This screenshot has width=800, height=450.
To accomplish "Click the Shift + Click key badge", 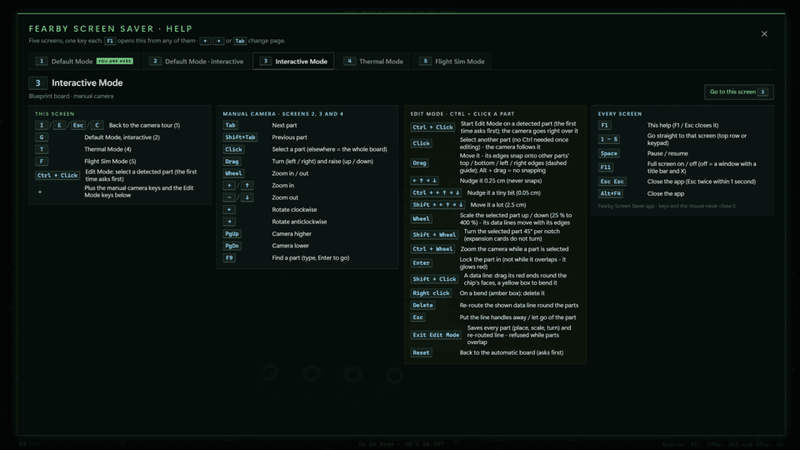I will pos(434,279).
